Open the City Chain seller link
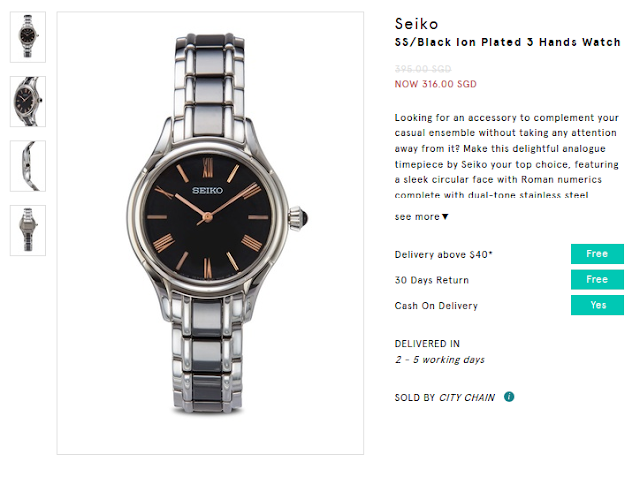This screenshot has width=640, height=492. coord(467,398)
